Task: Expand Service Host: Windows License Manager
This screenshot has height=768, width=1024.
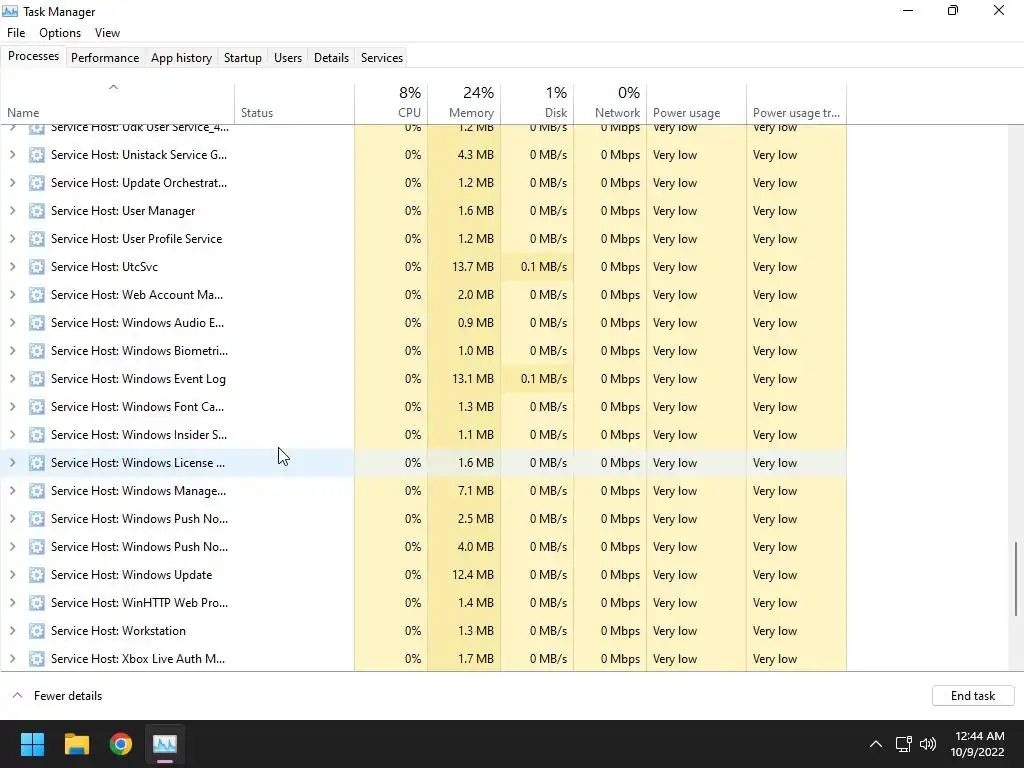Action: [12, 463]
